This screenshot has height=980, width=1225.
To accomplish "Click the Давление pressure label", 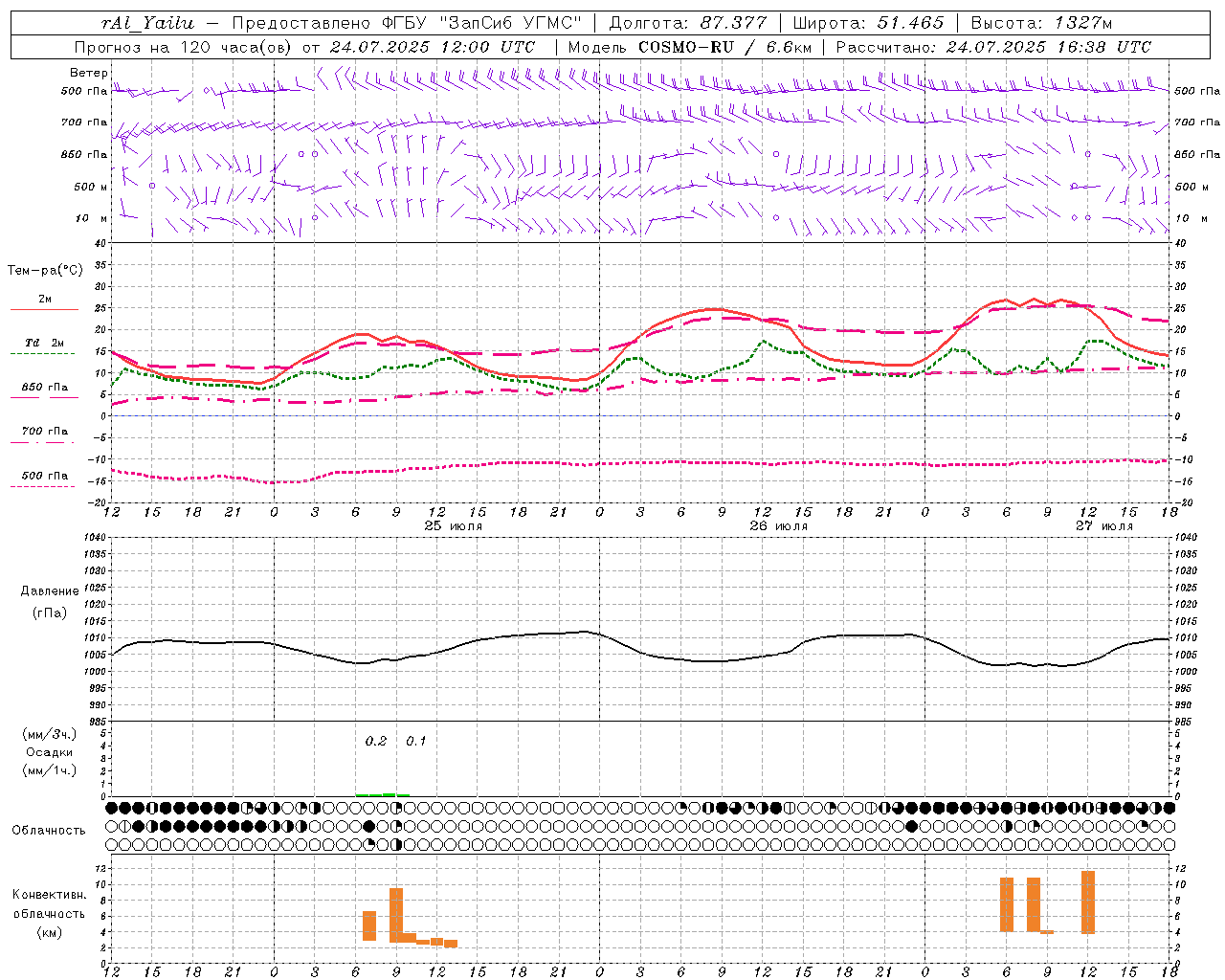I will click(x=50, y=591).
